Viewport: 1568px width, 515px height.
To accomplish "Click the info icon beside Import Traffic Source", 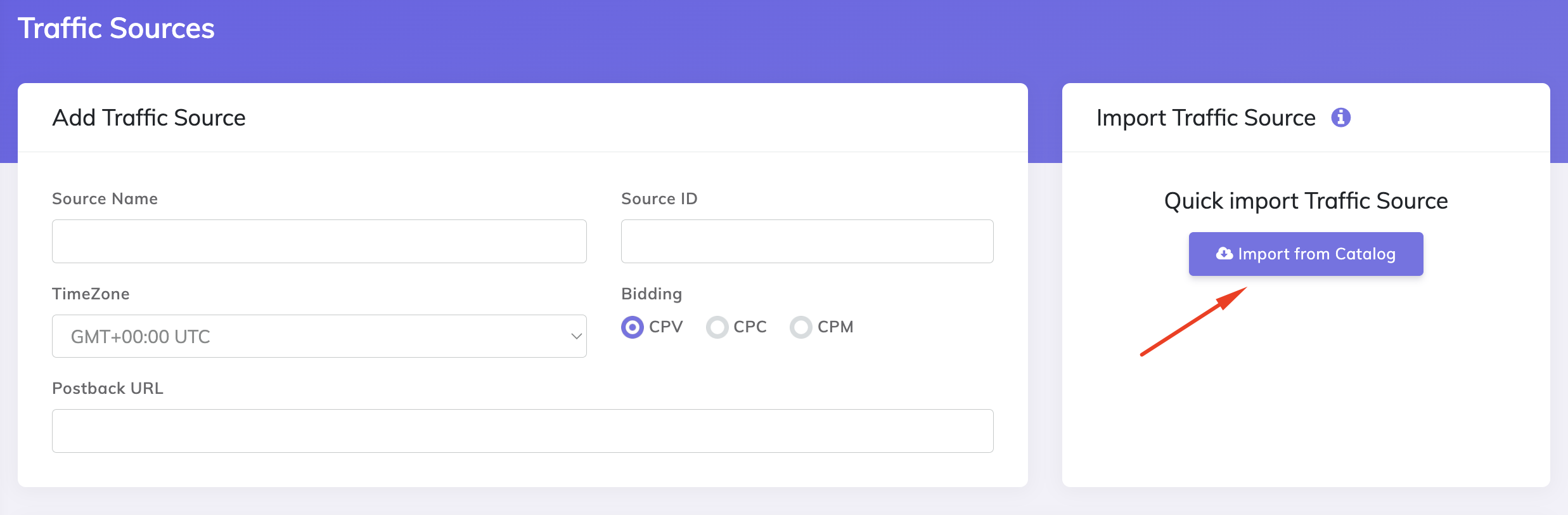I will click(1340, 117).
